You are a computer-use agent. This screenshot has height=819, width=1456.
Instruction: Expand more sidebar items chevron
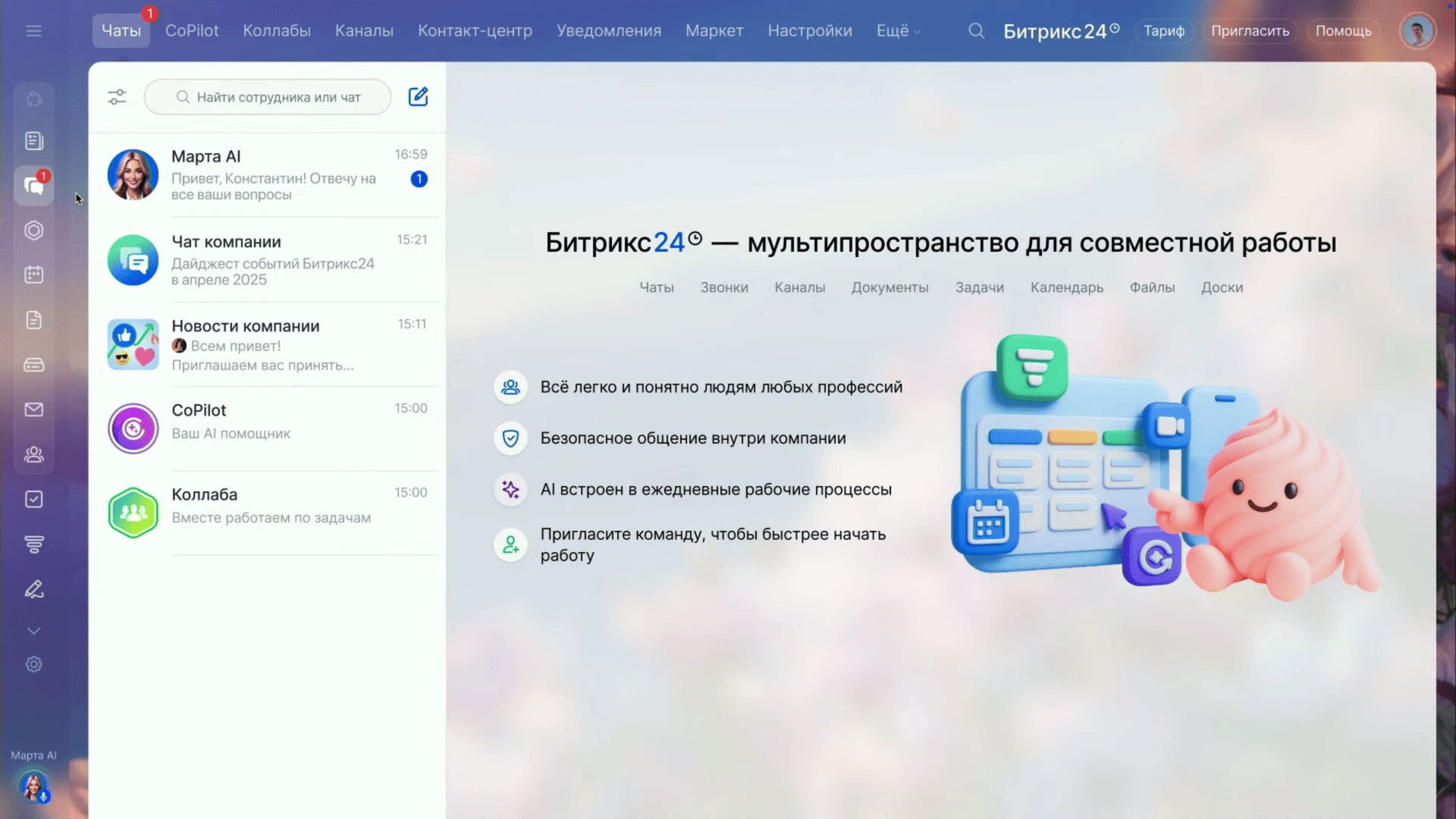(x=33, y=630)
